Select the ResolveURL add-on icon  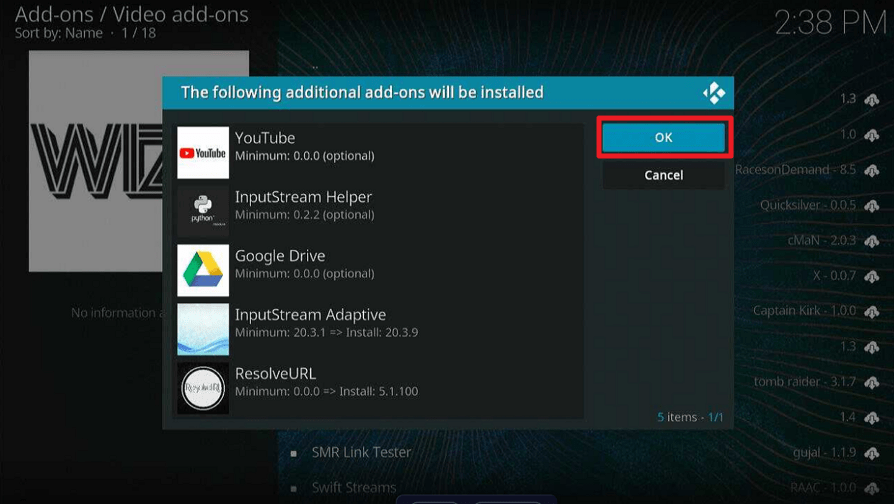(203, 388)
